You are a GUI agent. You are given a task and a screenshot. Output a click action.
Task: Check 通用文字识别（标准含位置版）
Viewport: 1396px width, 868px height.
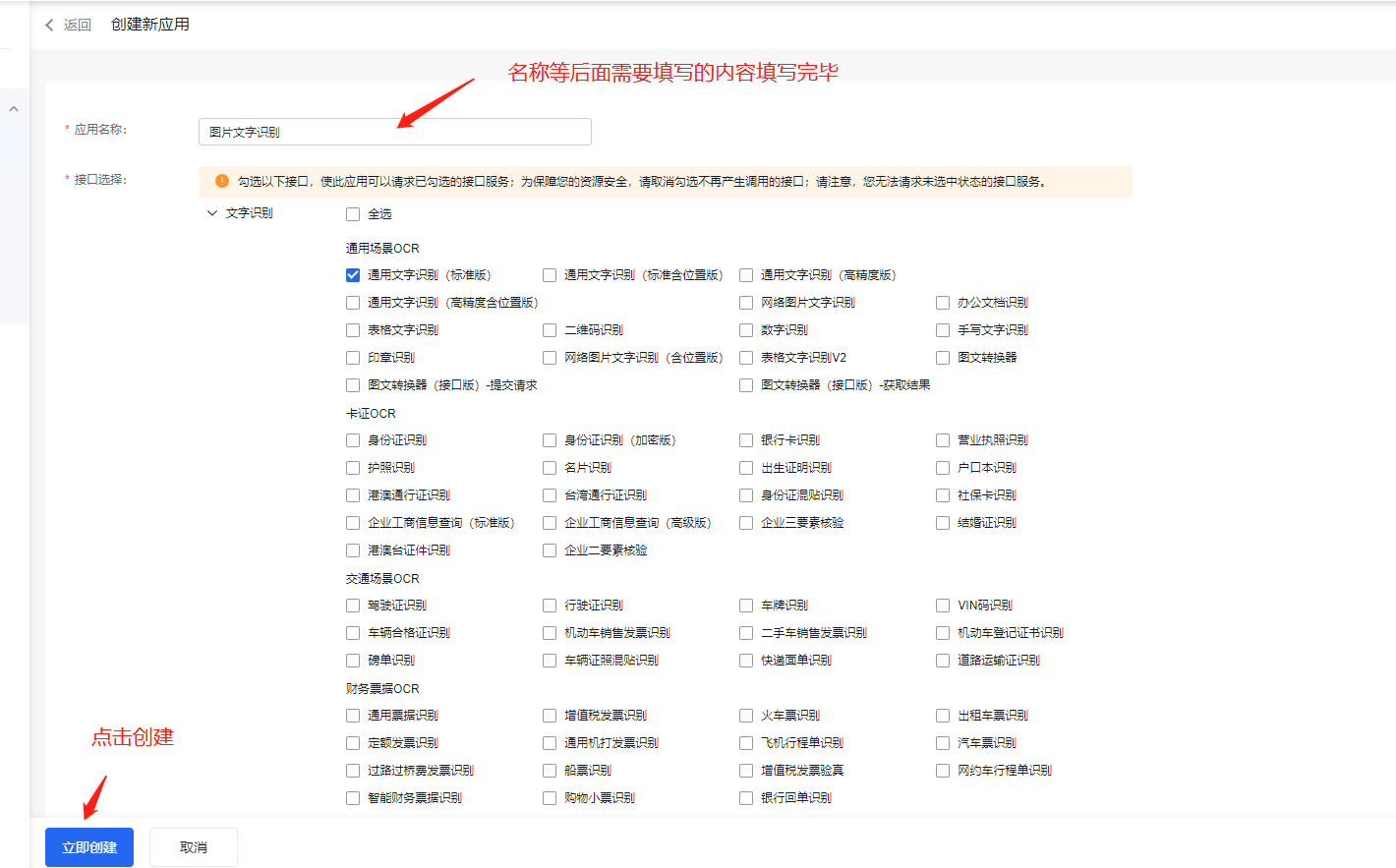550,275
